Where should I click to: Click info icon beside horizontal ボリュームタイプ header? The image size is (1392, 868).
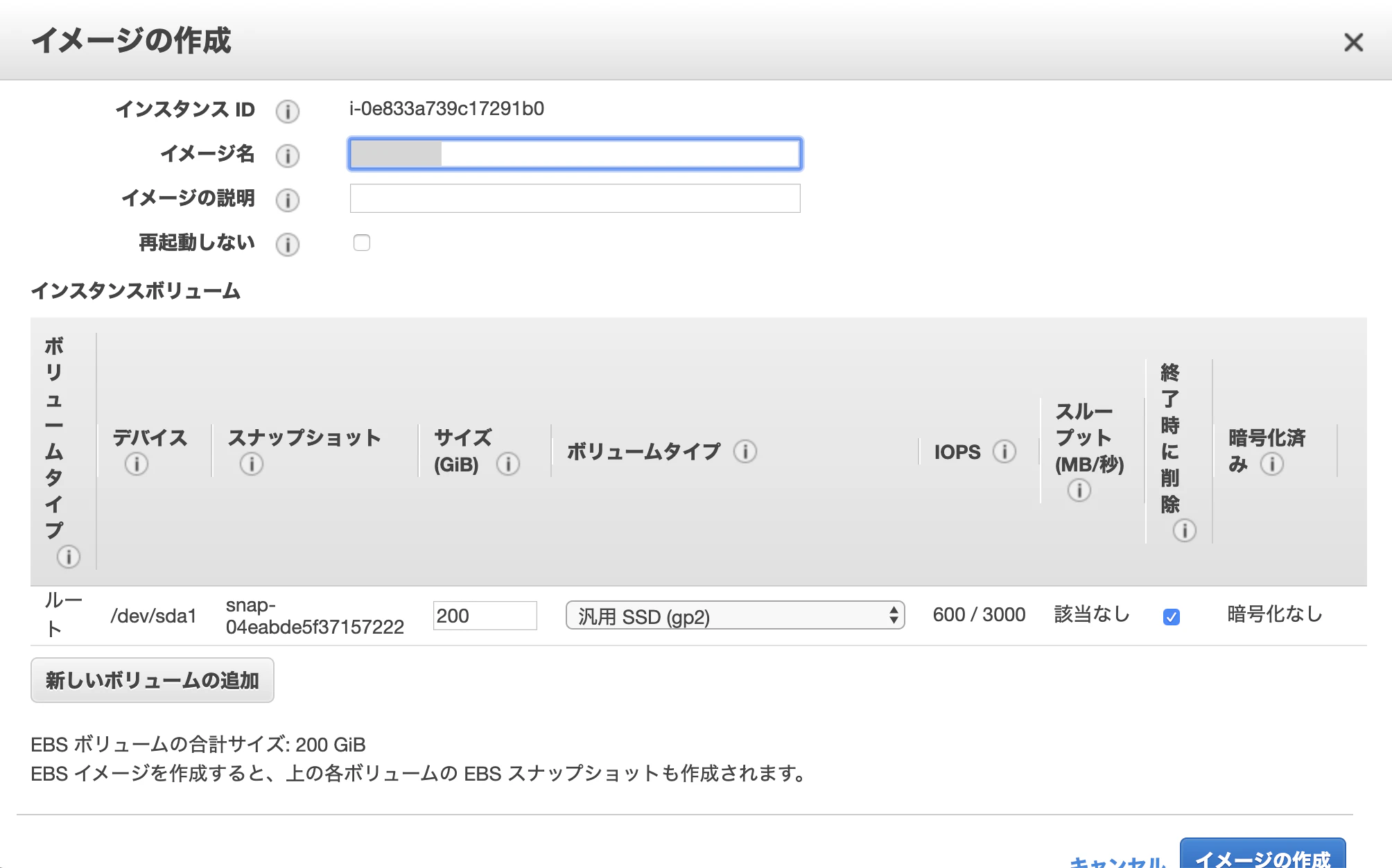[745, 451]
